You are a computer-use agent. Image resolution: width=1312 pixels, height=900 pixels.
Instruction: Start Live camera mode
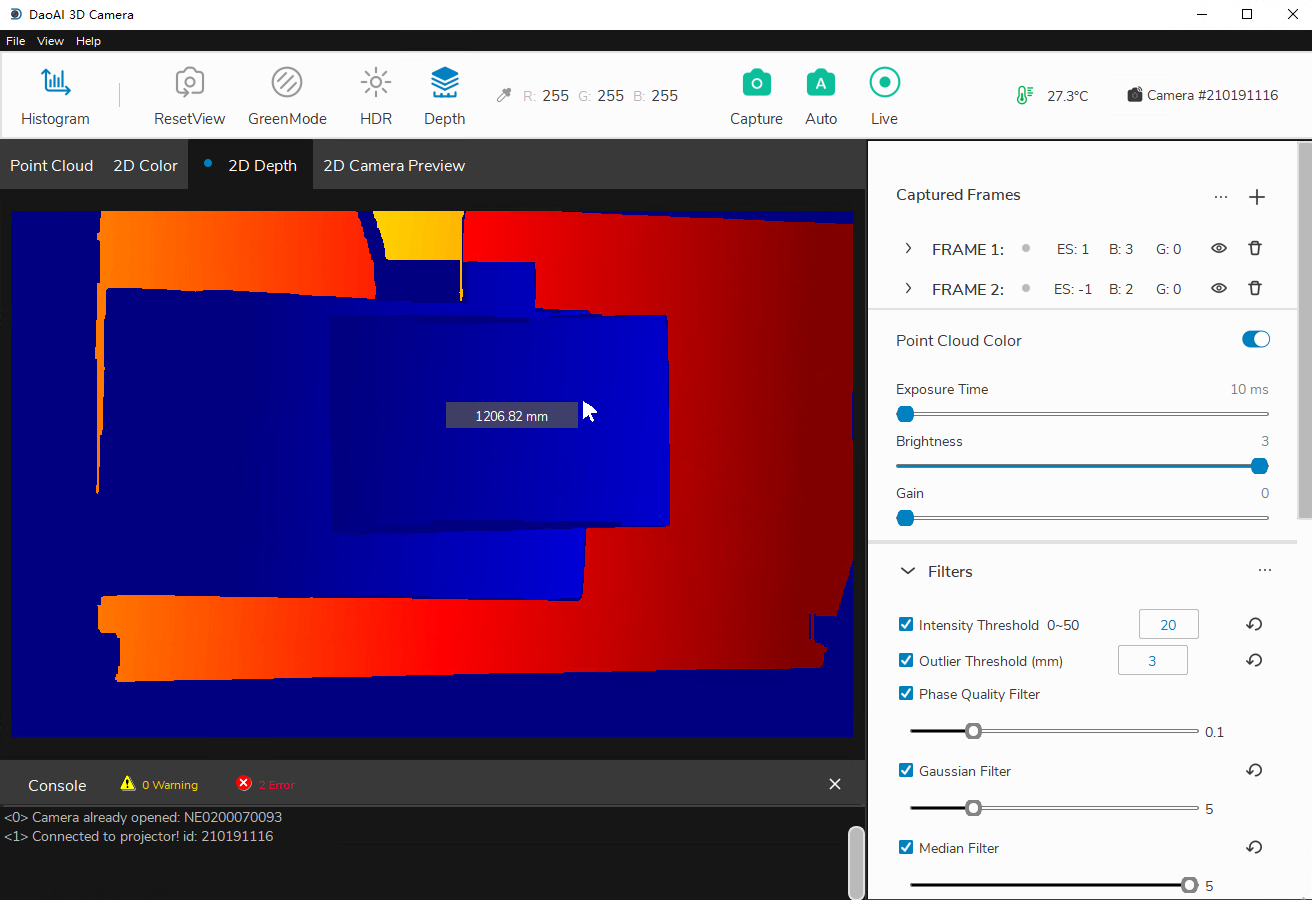click(884, 83)
